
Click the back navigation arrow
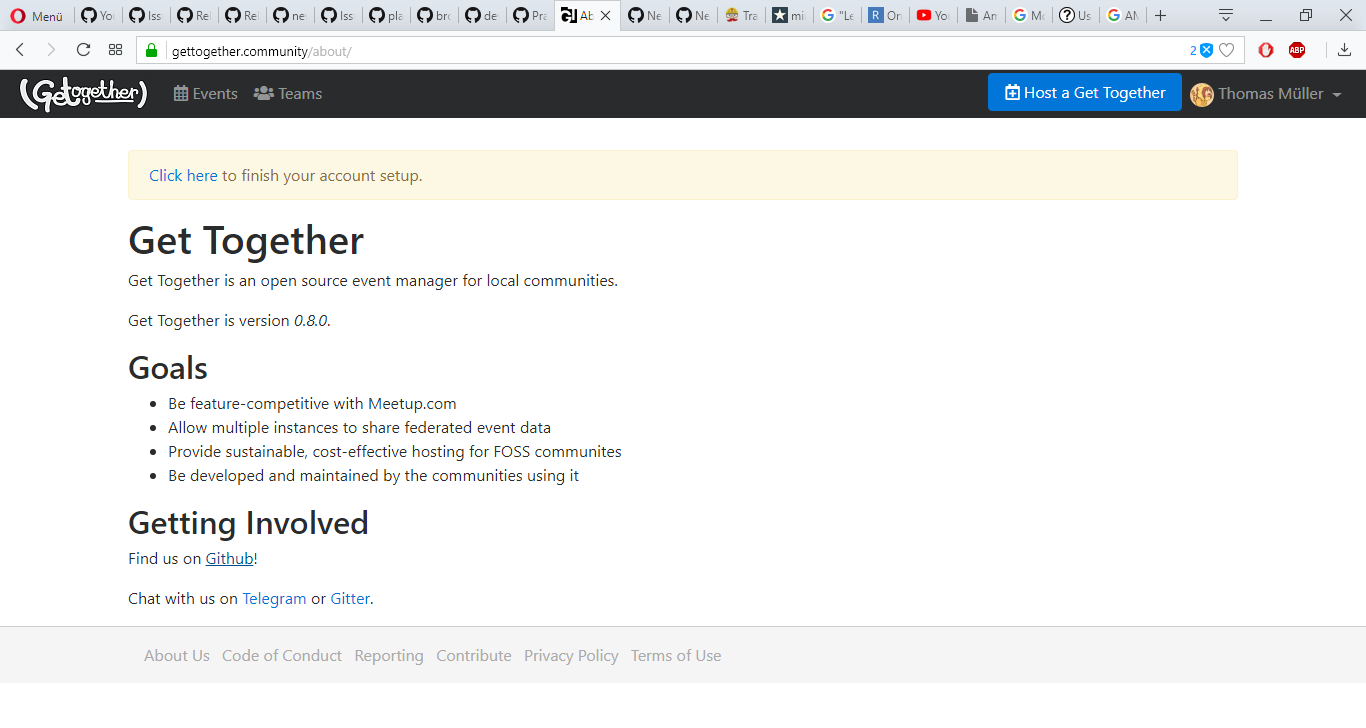[20, 49]
